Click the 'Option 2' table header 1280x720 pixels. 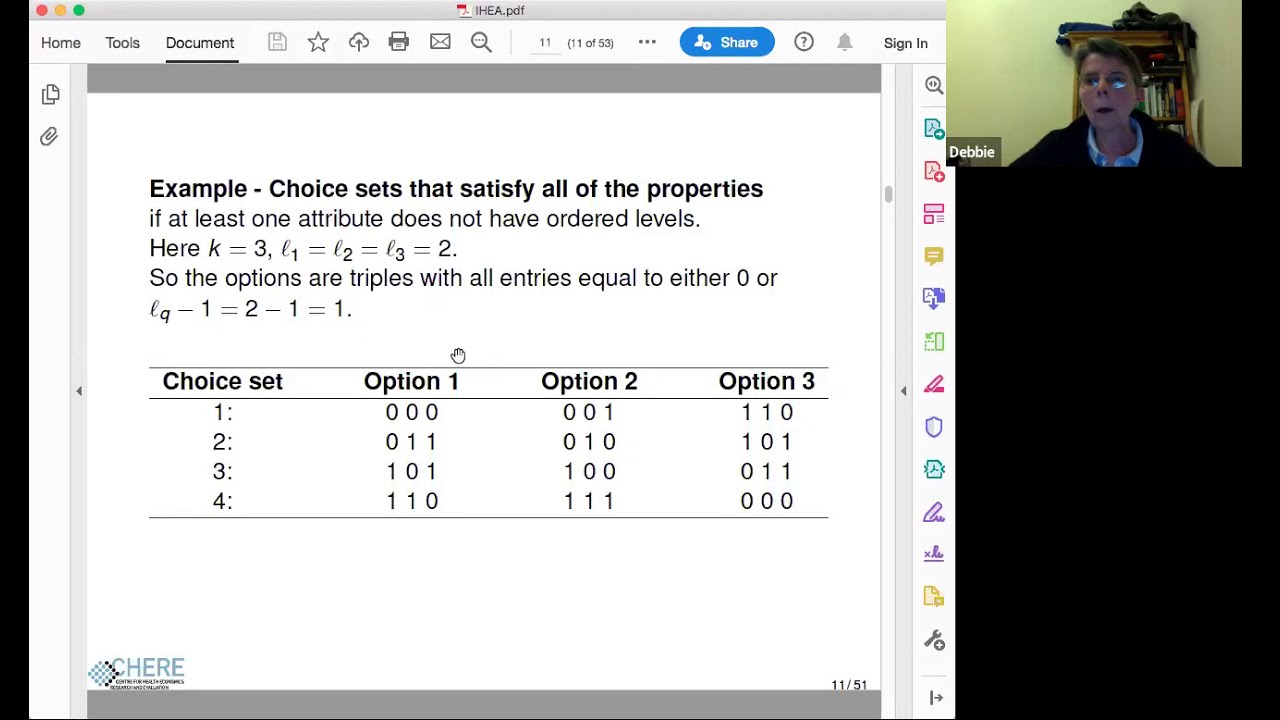(x=589, y=381)
